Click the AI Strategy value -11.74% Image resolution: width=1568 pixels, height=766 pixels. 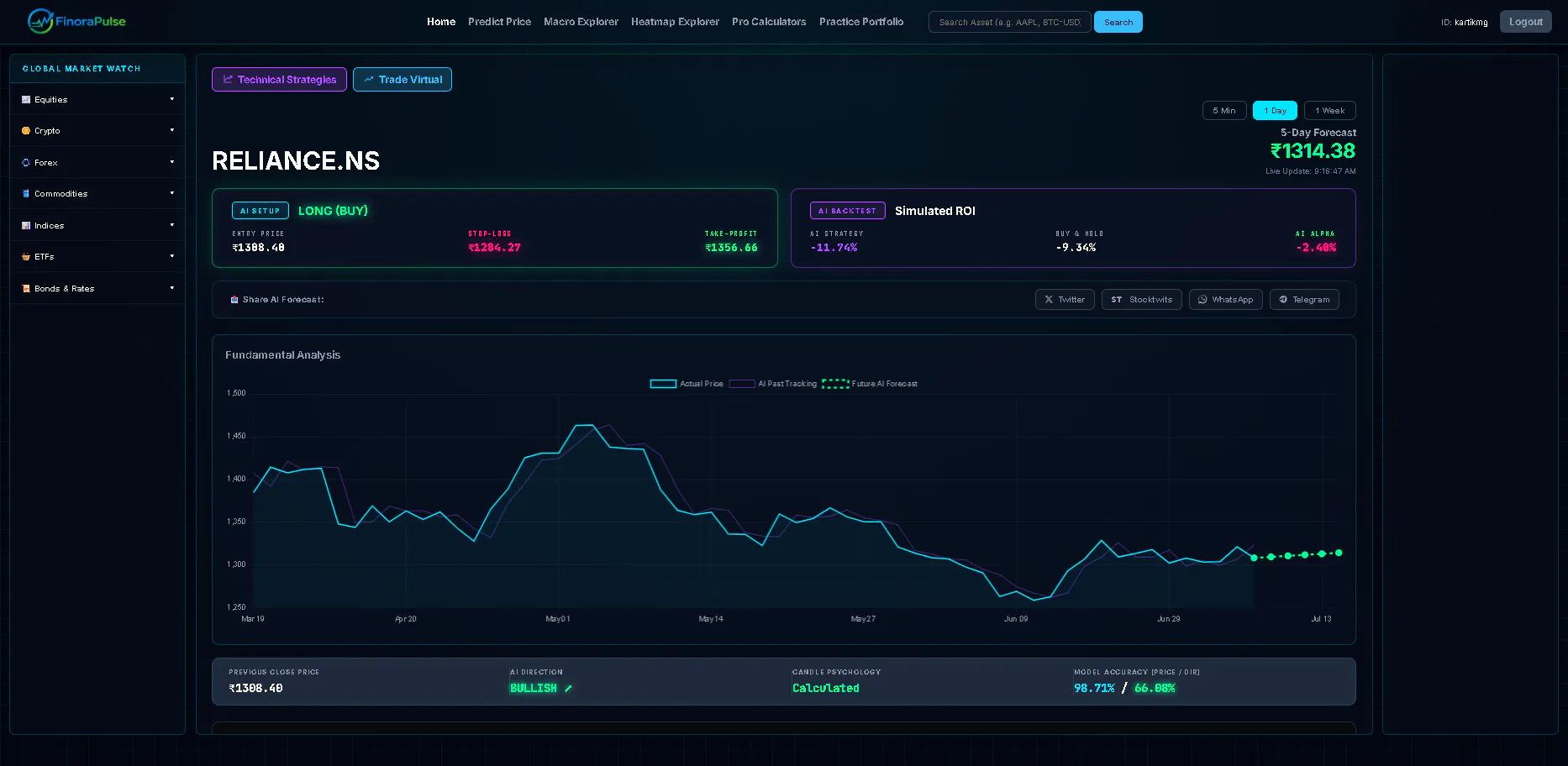click(x=834, y=248)
